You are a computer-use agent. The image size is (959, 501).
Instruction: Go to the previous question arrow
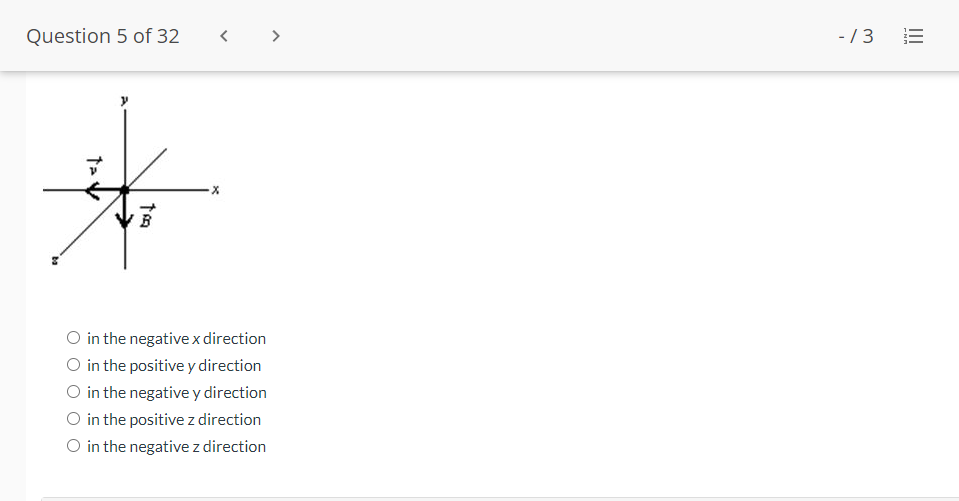(x=224, y=36)
